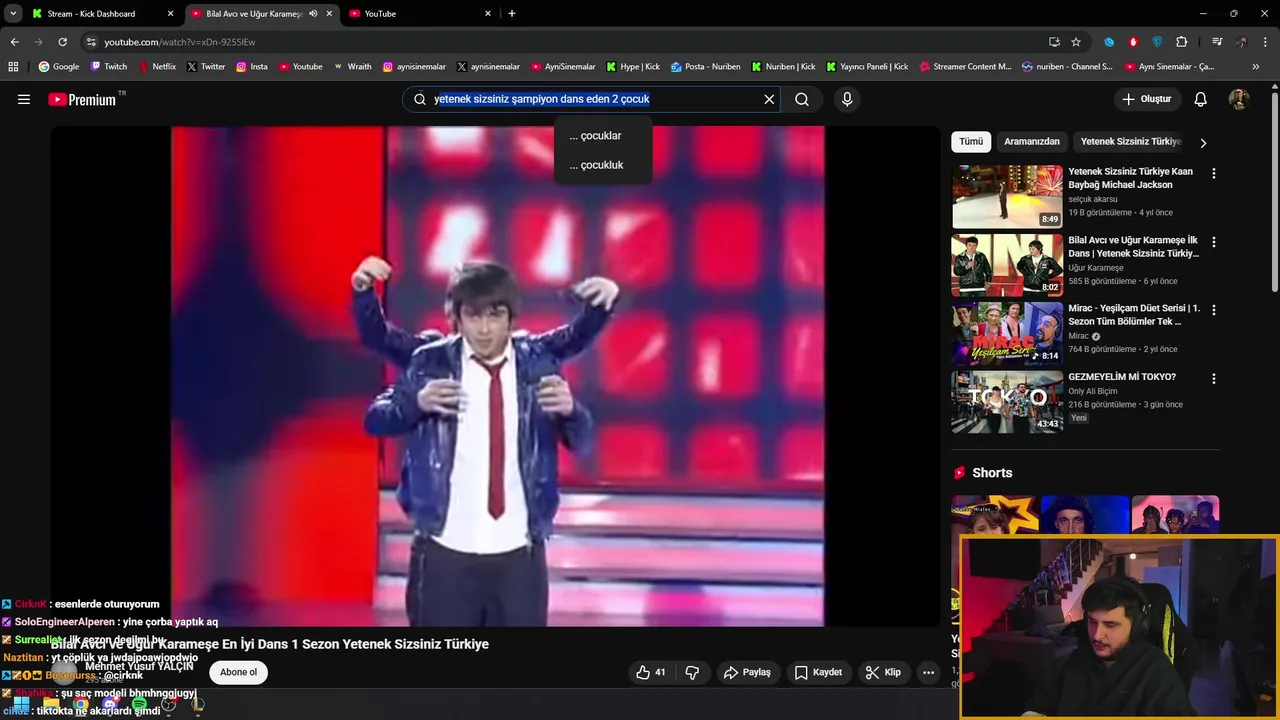Open Windows Start menu
This screenshot has width=1280, height=720.
tap(21, 705)
